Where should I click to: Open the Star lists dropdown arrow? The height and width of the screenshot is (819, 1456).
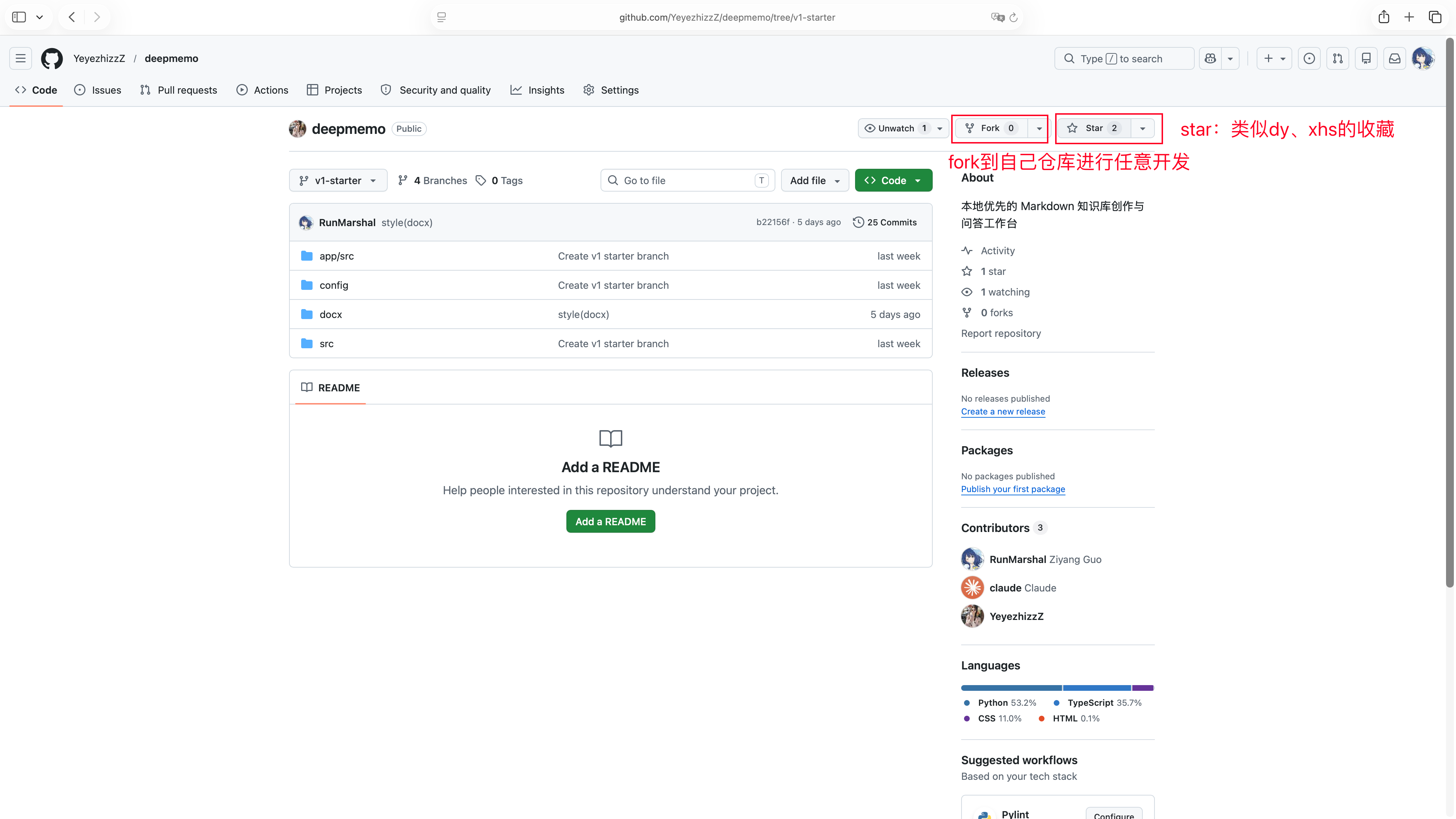point(1142,128)
